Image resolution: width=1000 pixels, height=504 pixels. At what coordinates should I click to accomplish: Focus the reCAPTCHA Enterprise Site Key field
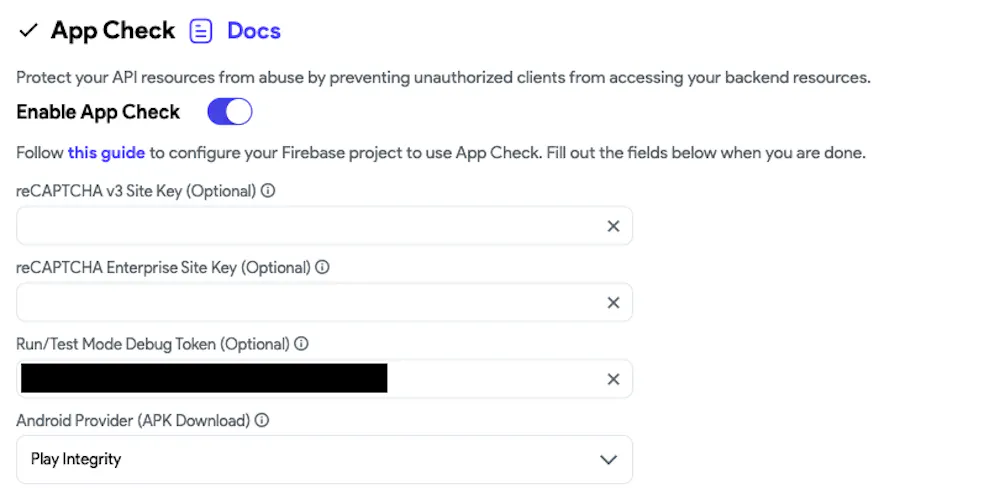(x=324, y=302)
